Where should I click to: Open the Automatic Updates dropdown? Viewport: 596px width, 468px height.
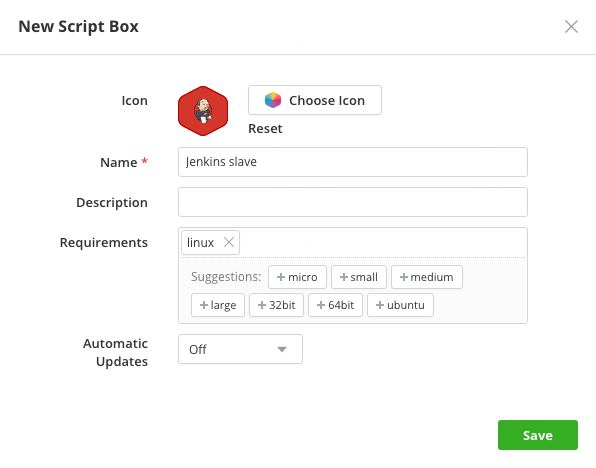coord(240,349)
